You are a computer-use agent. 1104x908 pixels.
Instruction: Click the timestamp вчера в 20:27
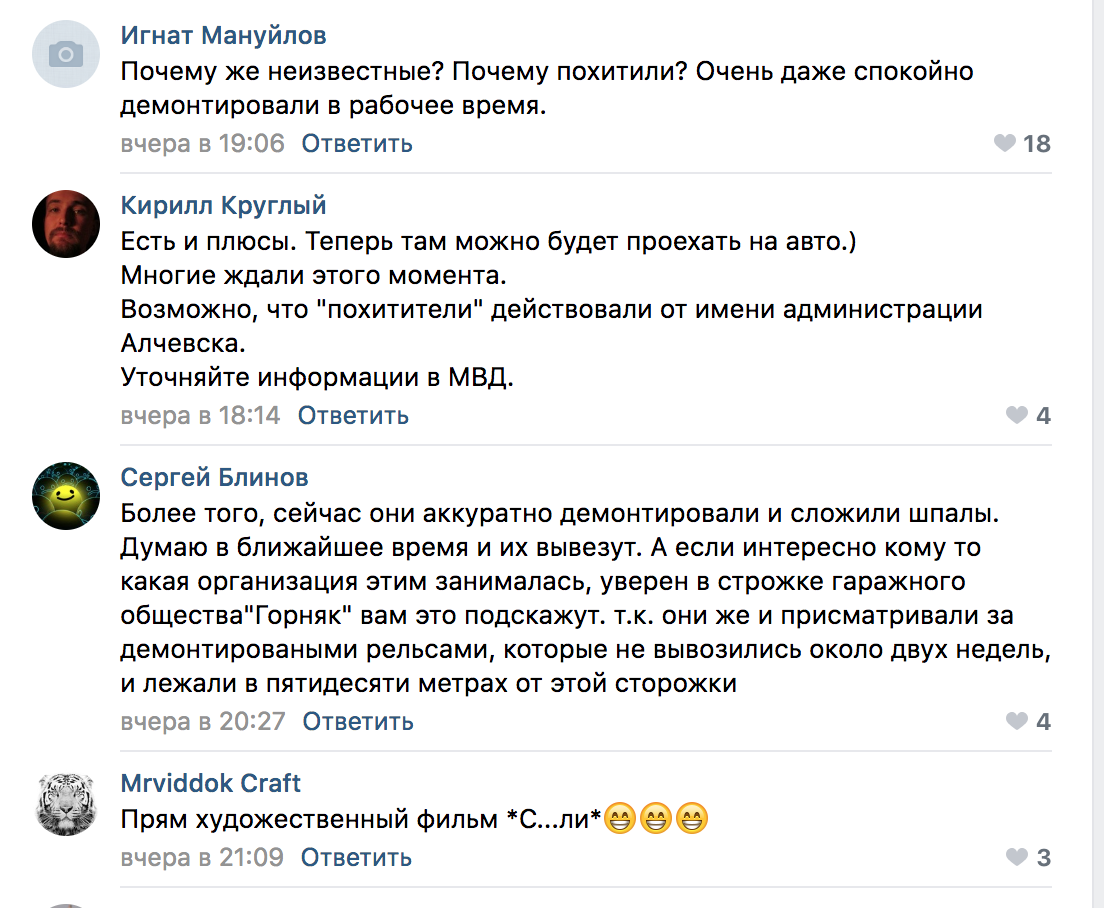click(203, 721)
